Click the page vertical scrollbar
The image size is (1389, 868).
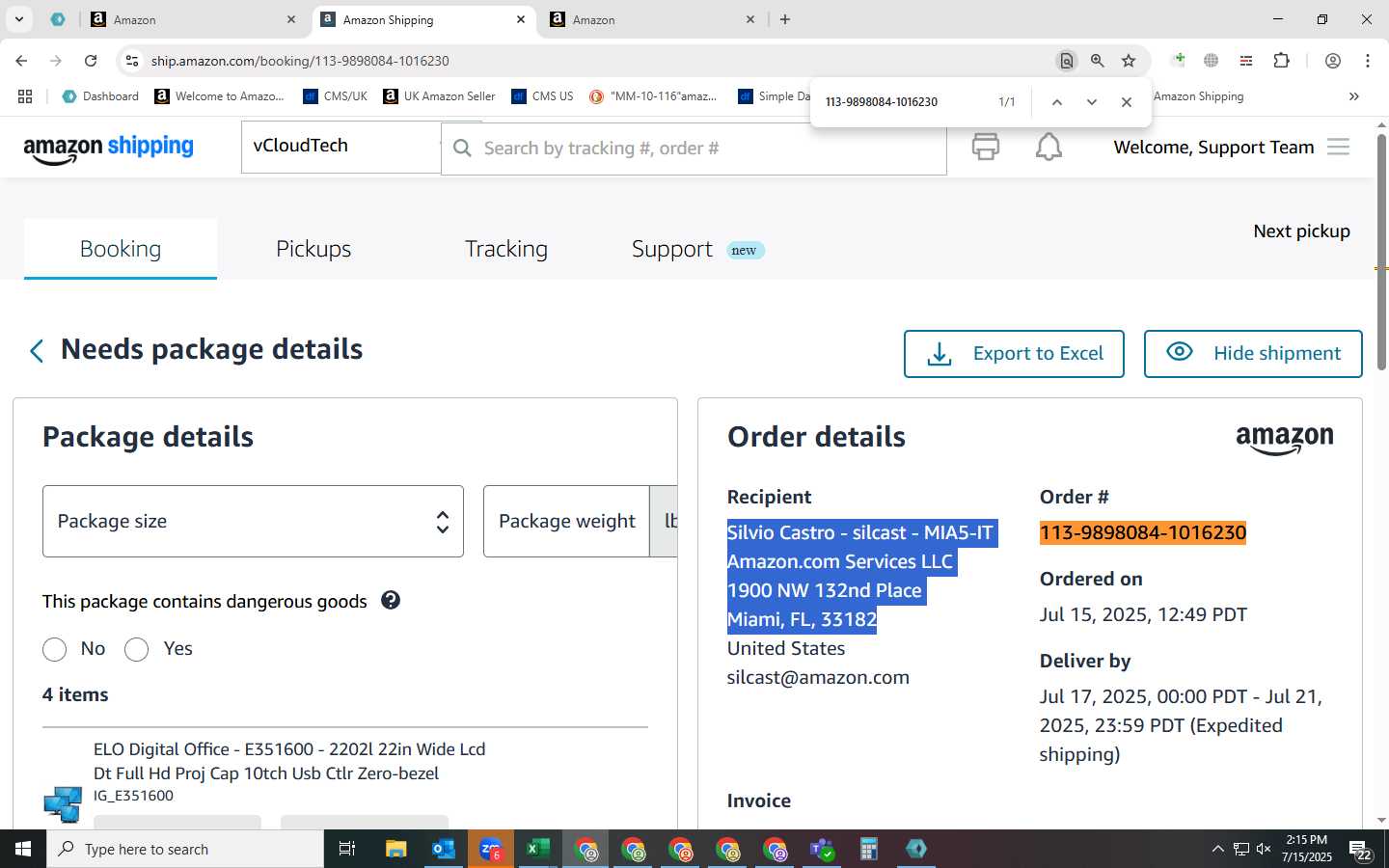[1381, 251]
